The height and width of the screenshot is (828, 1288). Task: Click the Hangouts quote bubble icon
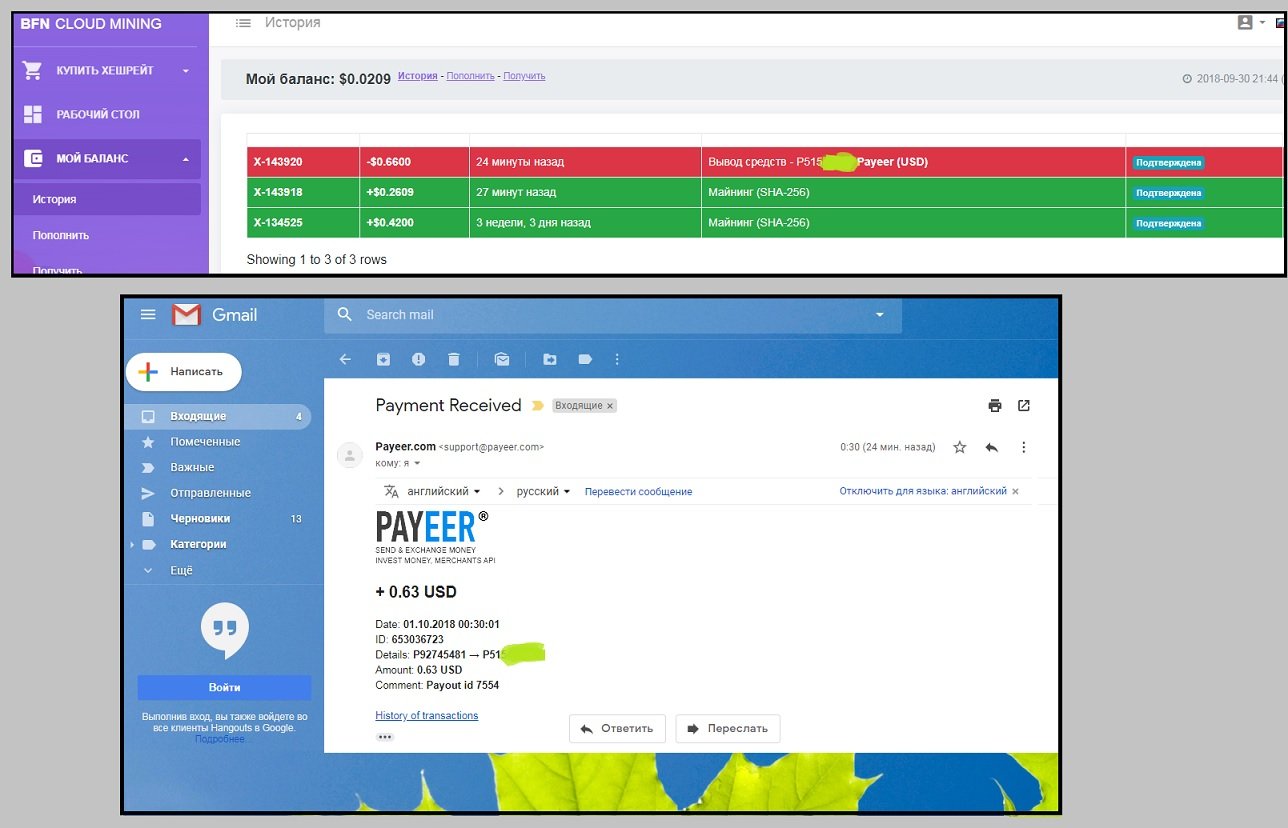pyautogui.click(x=225, y=628)
